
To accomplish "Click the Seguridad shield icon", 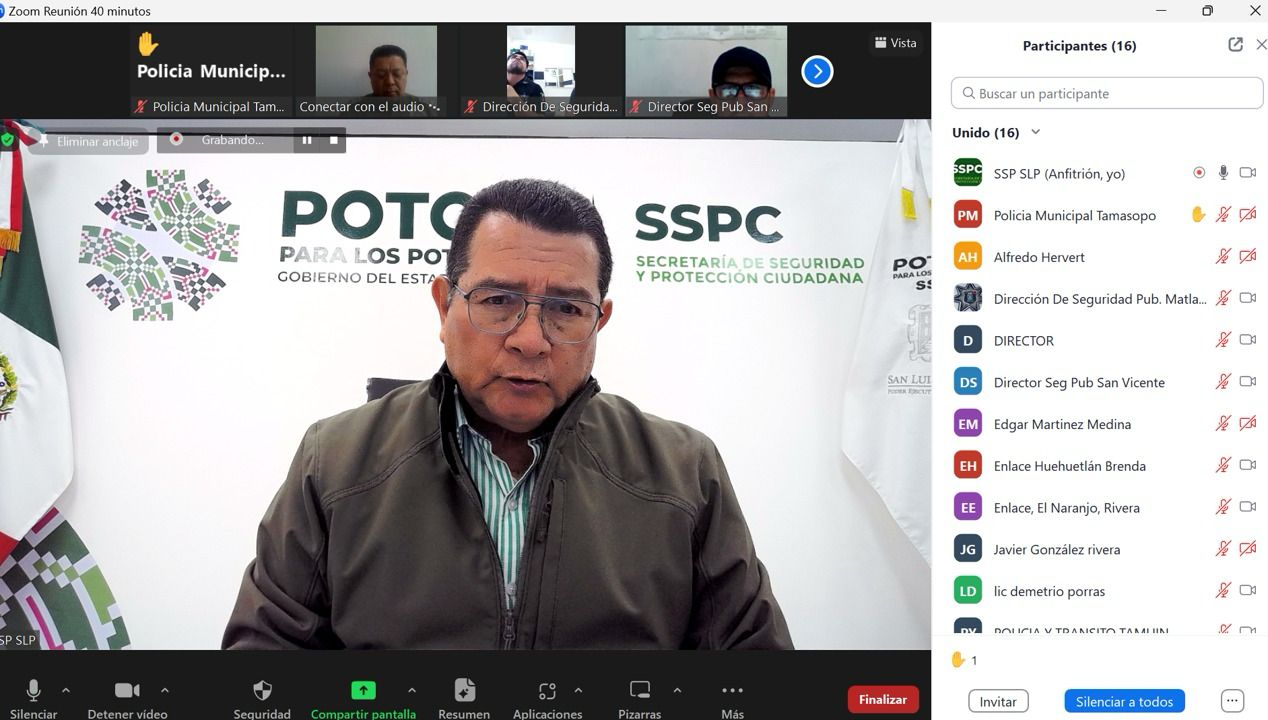I will click(262, 691).
